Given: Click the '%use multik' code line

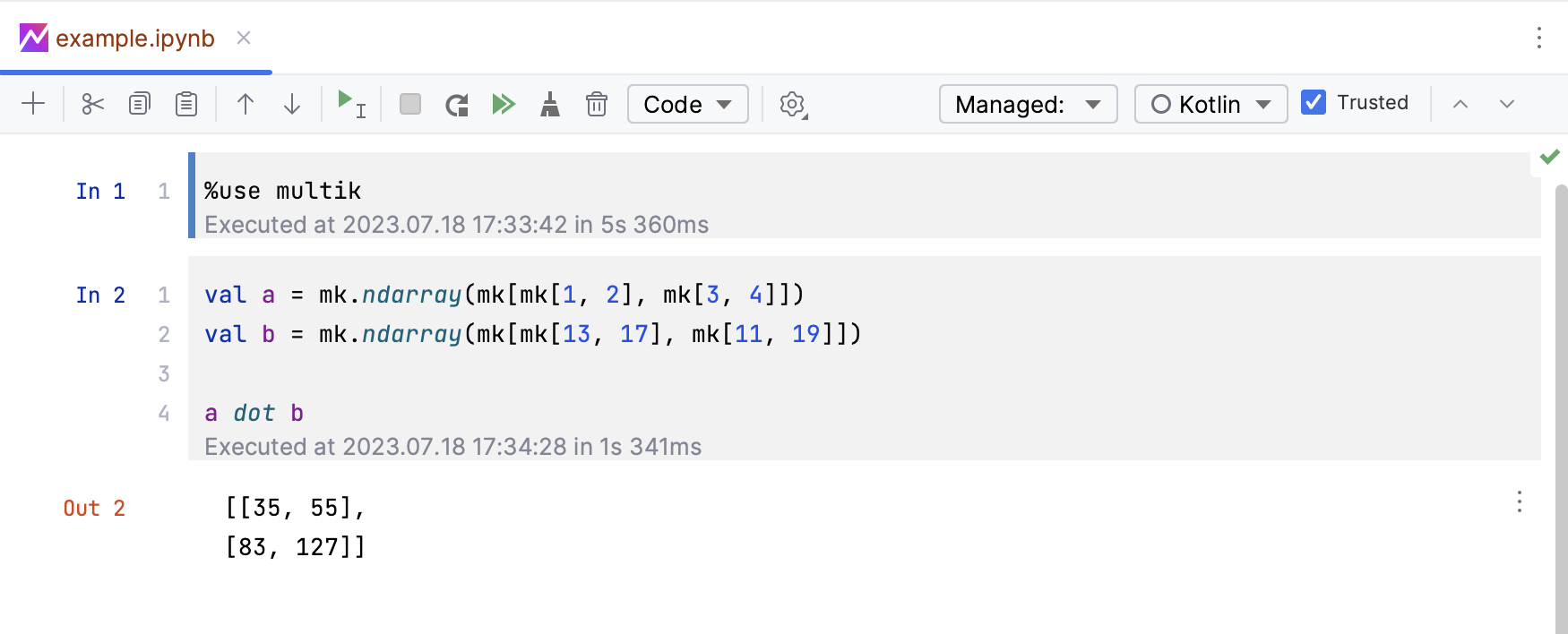Looking at the screenshot, I should coord(282,191).
